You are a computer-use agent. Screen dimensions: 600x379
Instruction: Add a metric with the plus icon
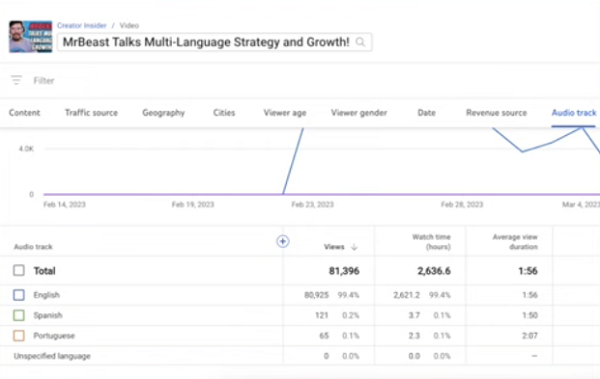coord(283,241)
